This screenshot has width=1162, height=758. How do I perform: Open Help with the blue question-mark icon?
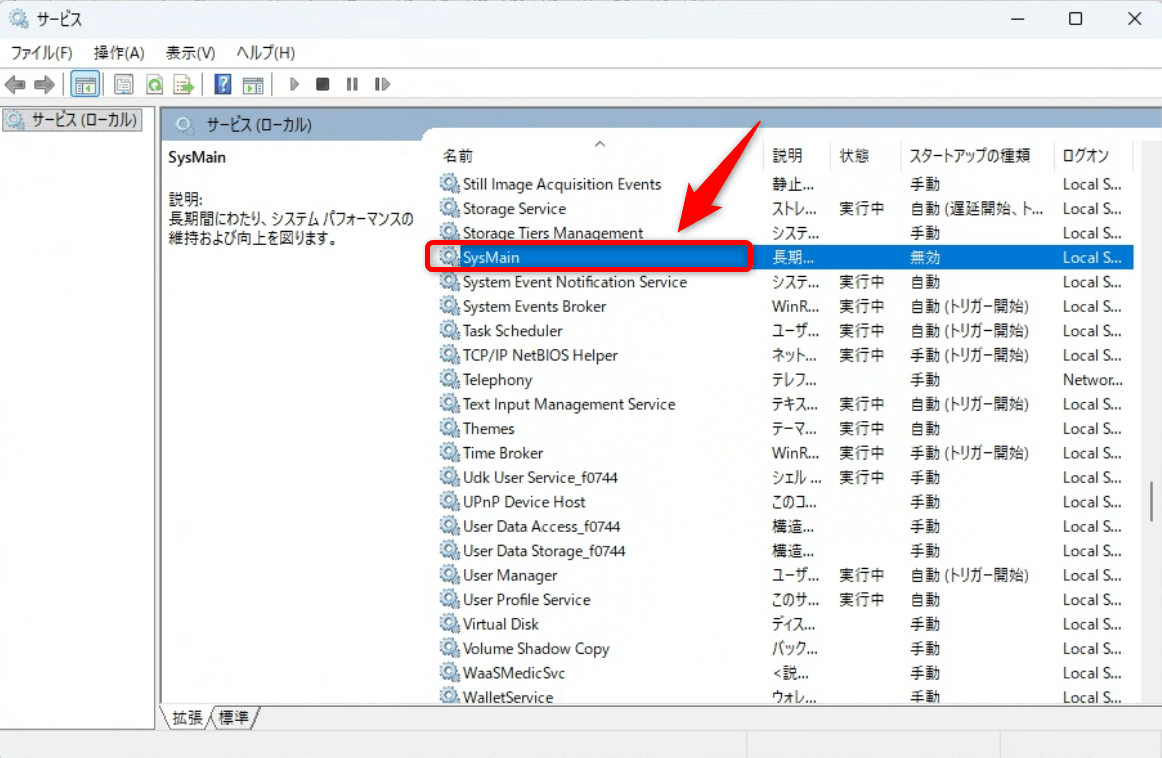224,84
